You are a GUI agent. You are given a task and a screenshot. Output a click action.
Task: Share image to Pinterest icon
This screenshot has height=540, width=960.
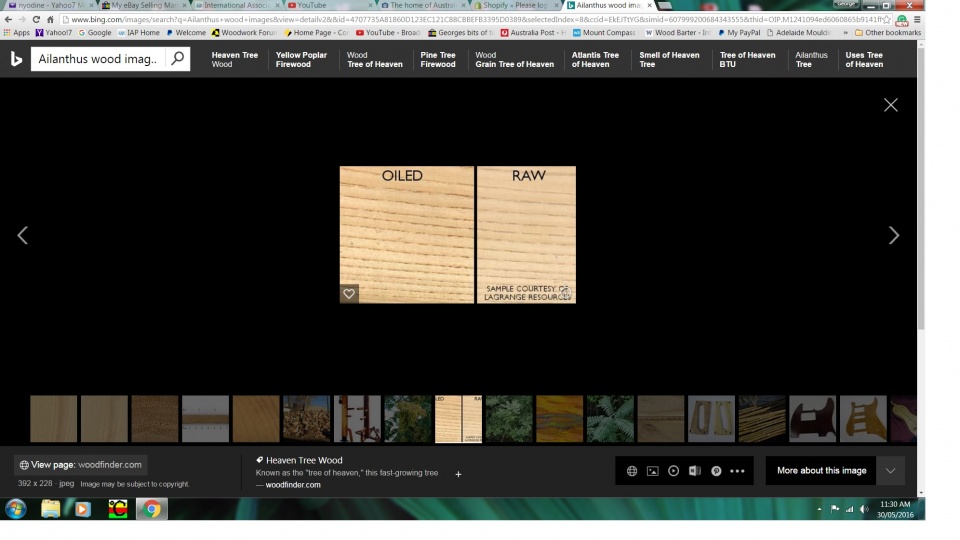pyautogui.click(x=716, y=471)
